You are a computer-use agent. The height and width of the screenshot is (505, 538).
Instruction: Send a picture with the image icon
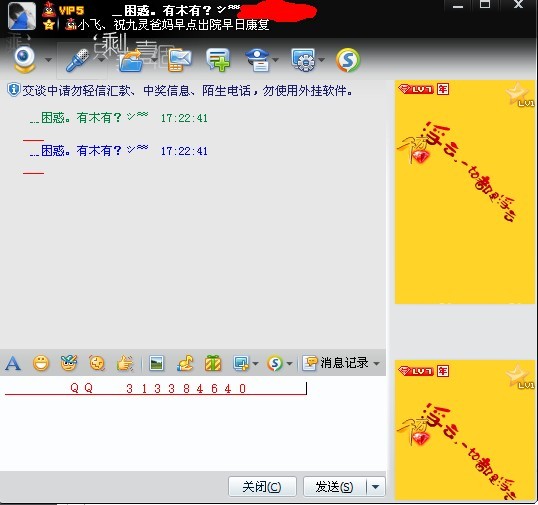[x=157, y=363]
